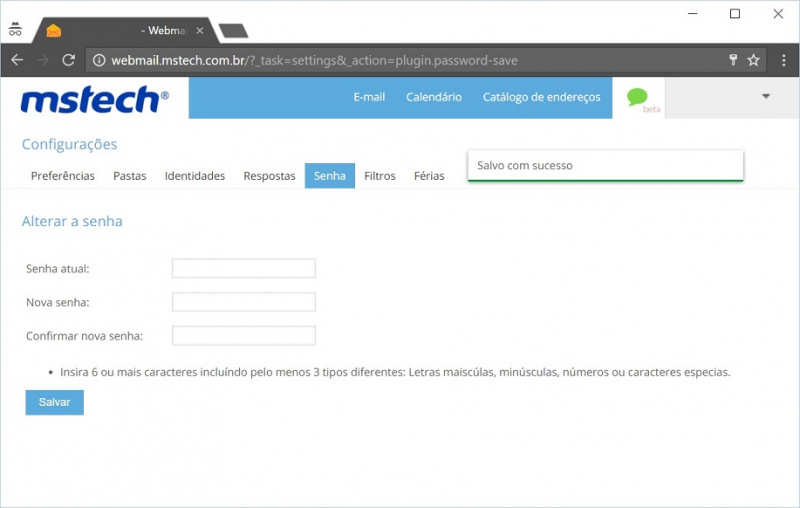Image resolution: width=800 pixels, height=508 pixels.
Task: Select the Senha tab
Action: tap(330, 176)
